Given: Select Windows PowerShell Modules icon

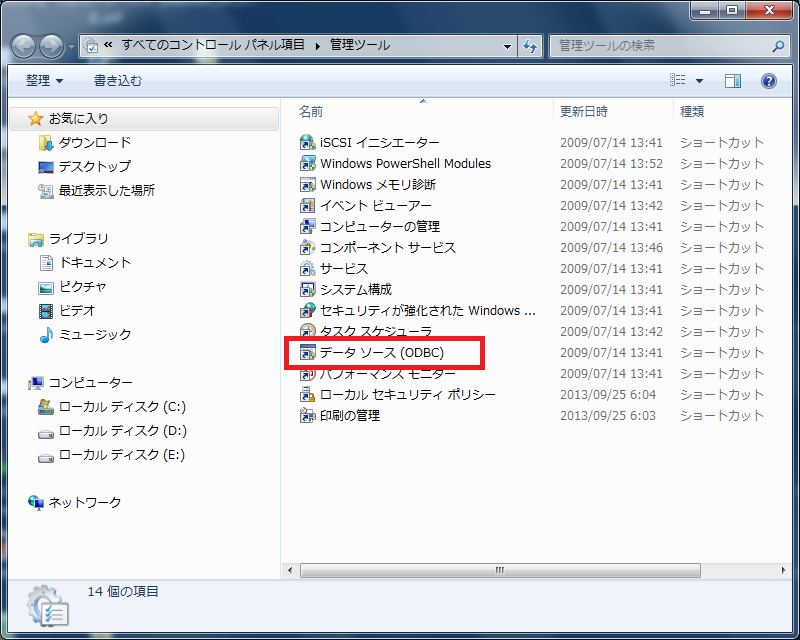Looking at the screenshot, I should [x=307, y=163].
